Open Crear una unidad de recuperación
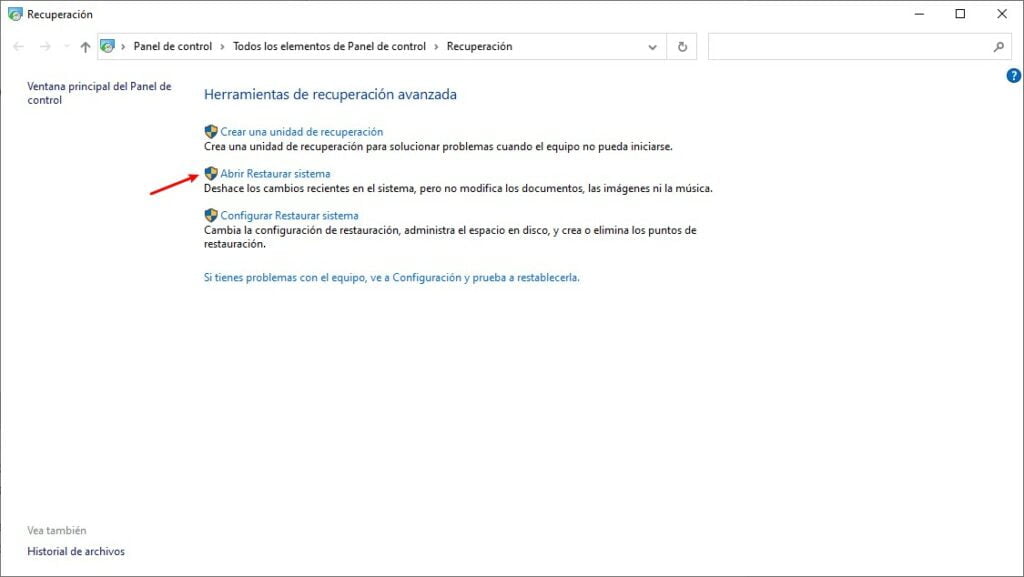 301,132
